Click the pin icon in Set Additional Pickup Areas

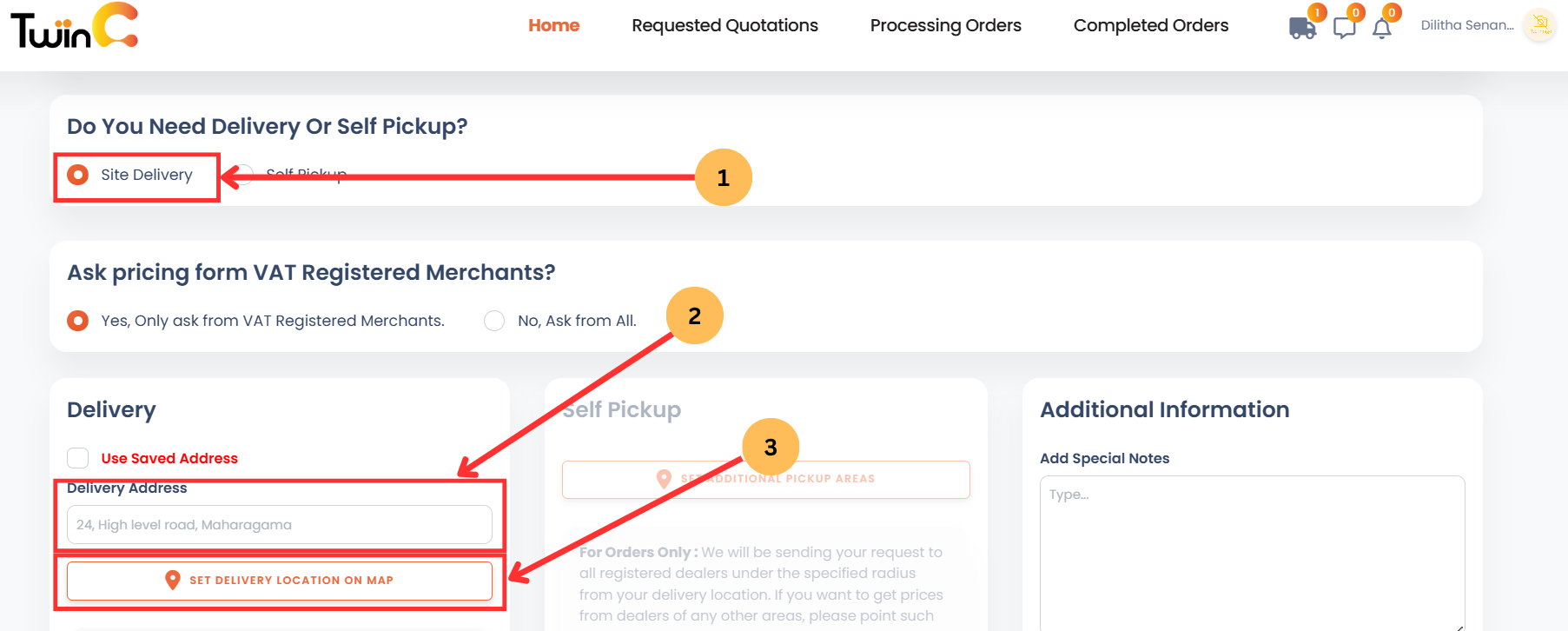(x=664, y=478)
